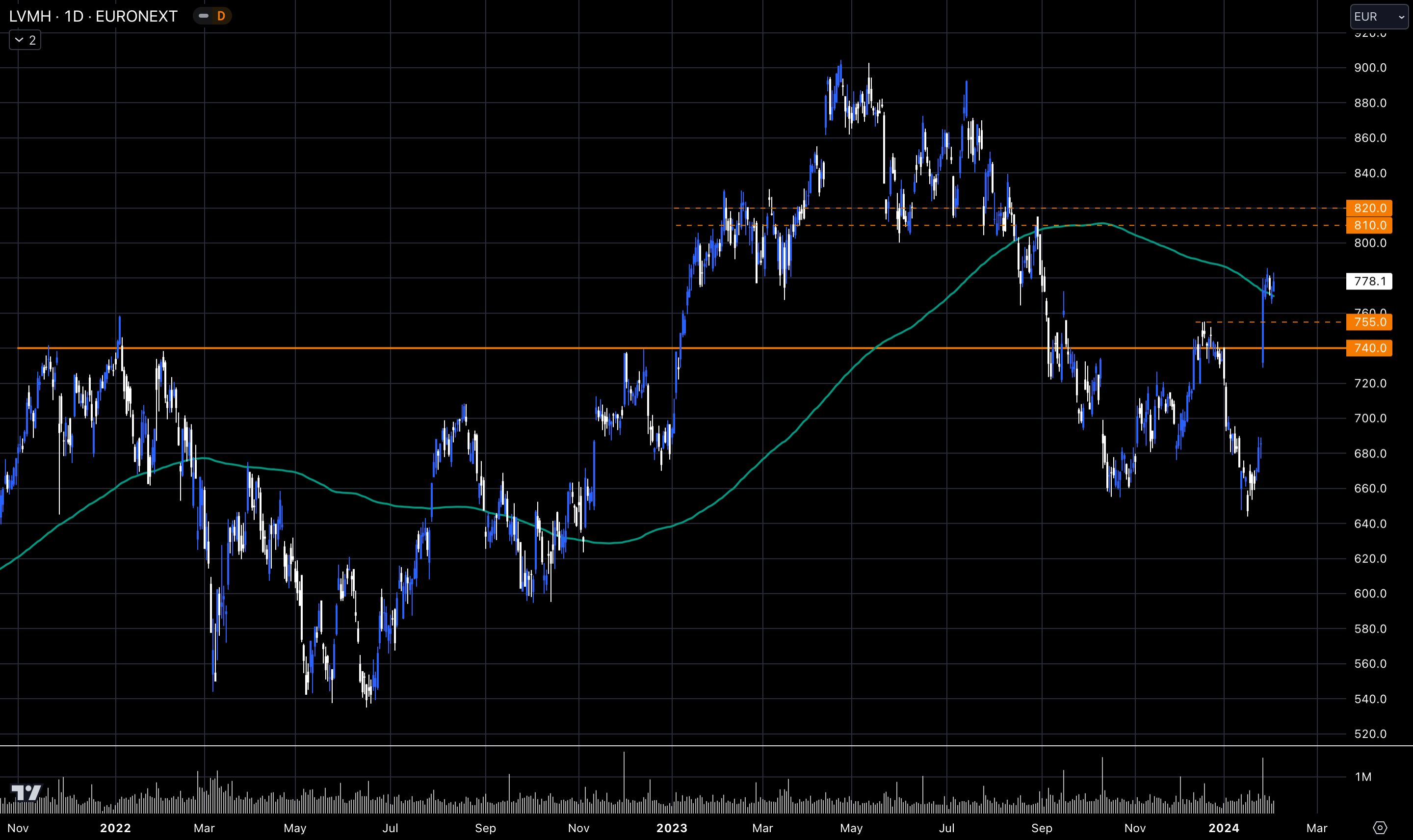Screen dimensions: 1413x840
Task: Click the 640.0 price scale label
Action: point(1370,524)
